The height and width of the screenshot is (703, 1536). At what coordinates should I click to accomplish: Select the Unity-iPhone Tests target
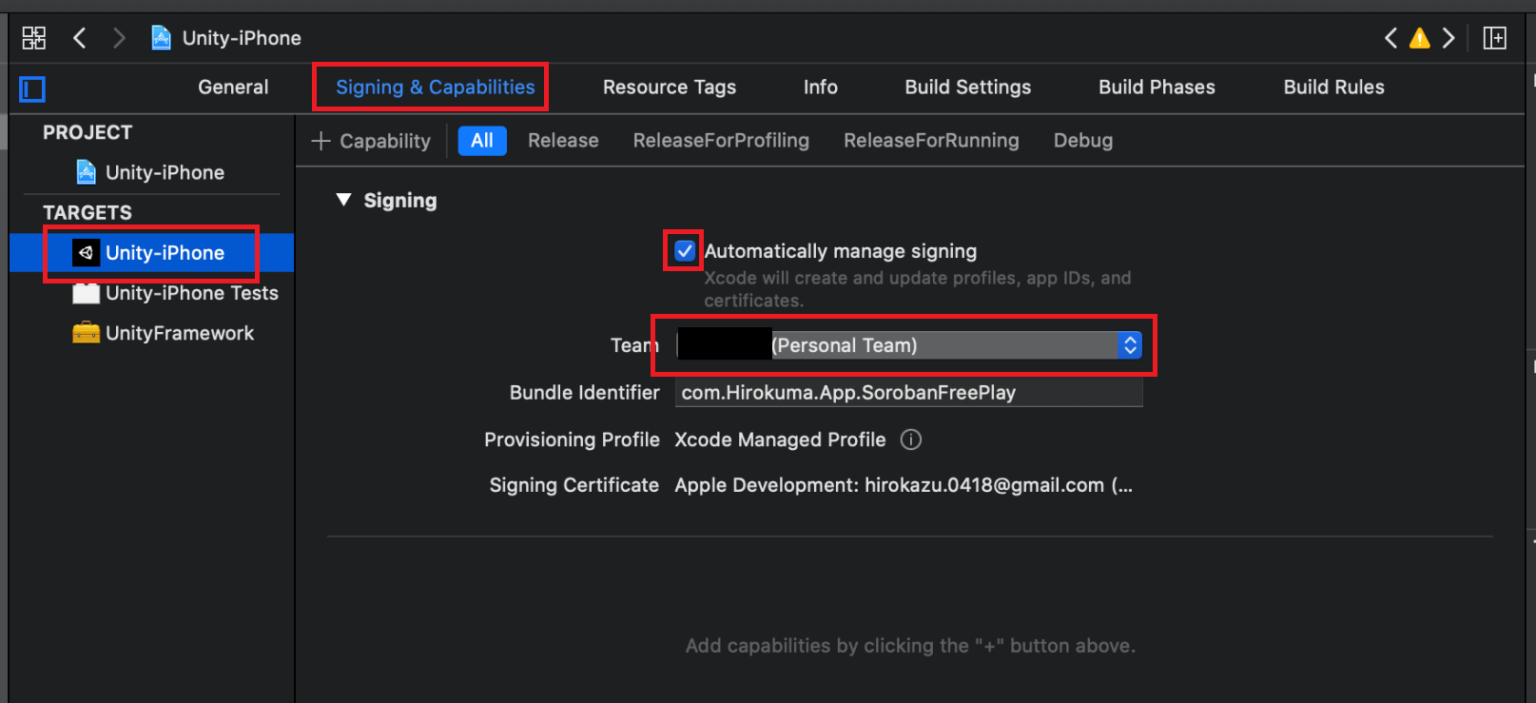pyautogui.click(x=191, y=293)
